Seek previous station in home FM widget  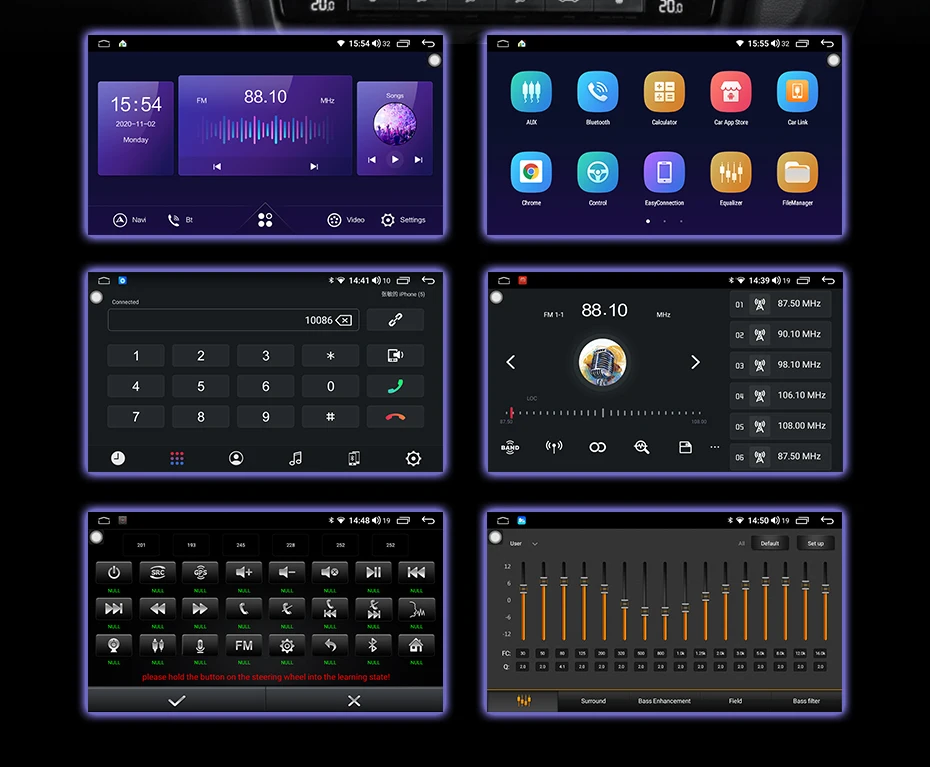217,167
